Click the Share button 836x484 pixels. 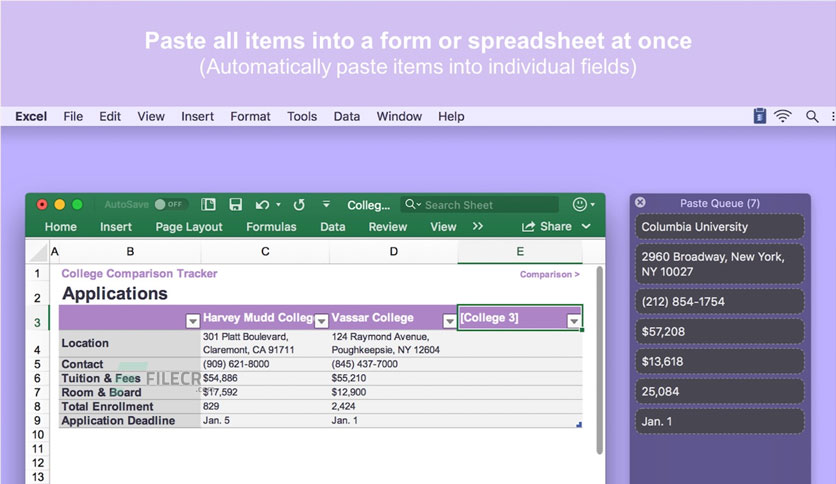[547, 227]
